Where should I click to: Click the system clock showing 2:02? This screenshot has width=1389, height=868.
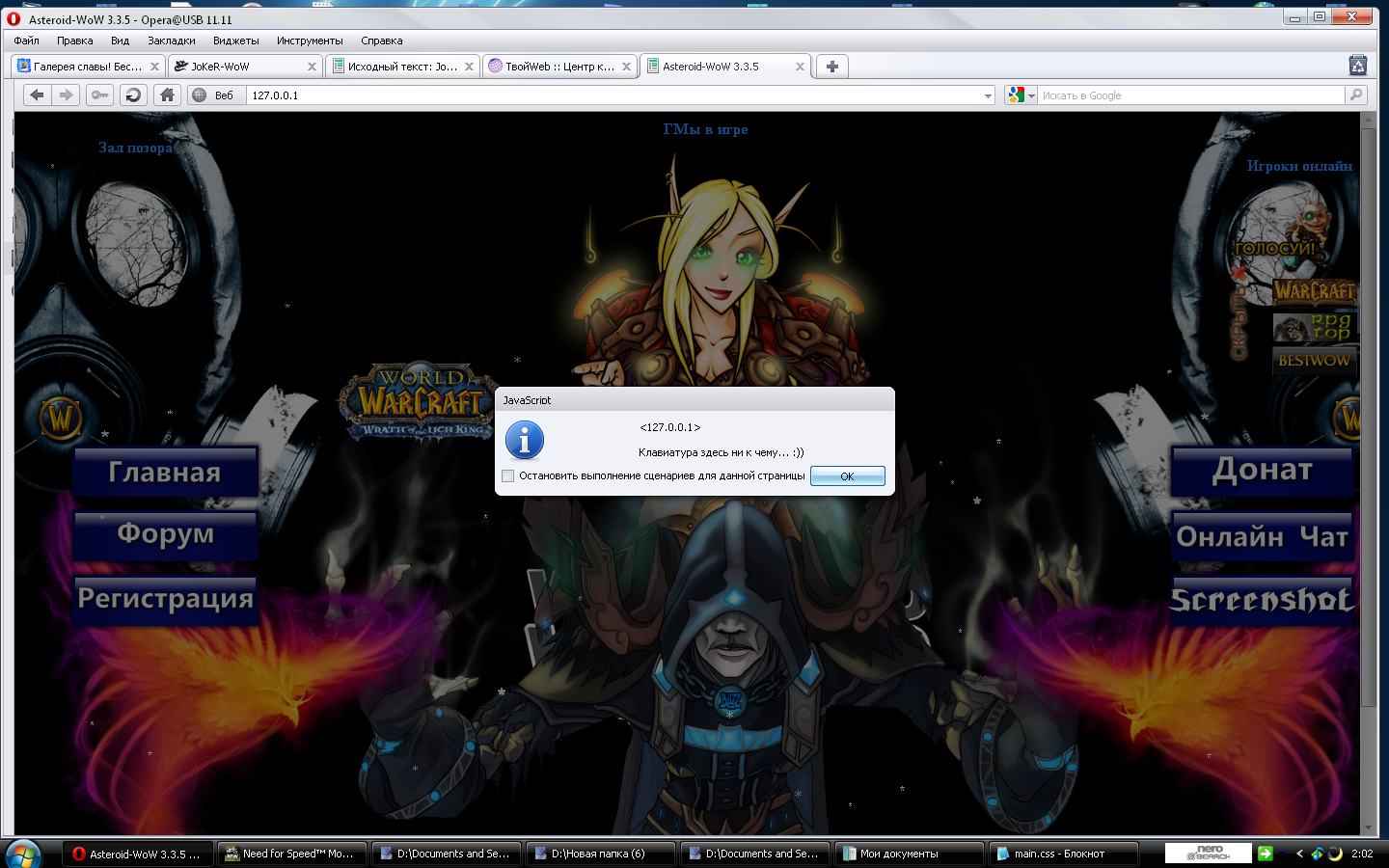click(x=1362, y=854)
